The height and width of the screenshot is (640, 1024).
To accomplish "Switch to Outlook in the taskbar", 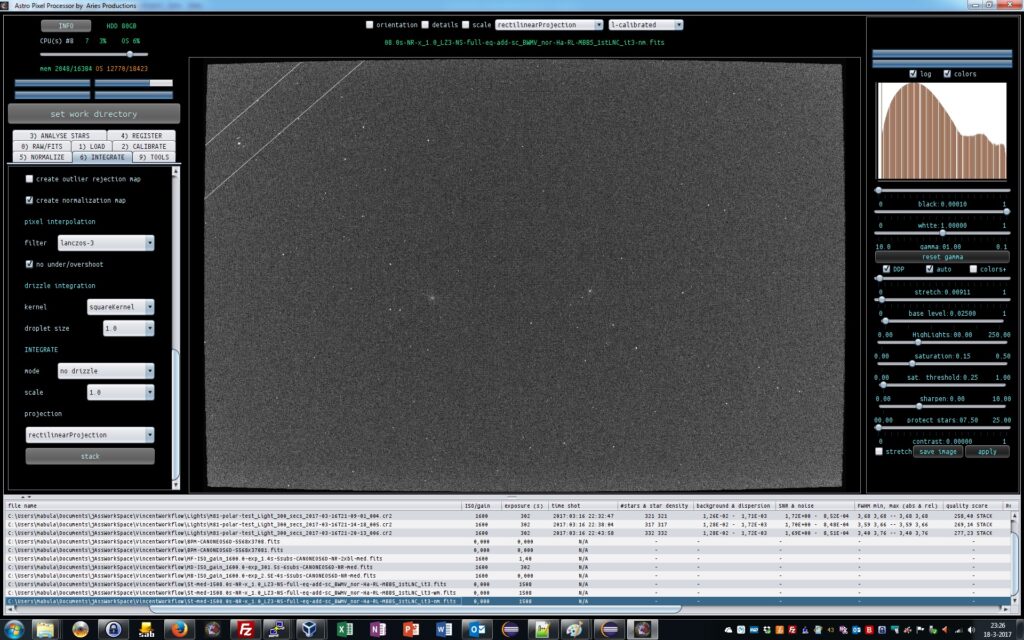I will pos(478,629).
